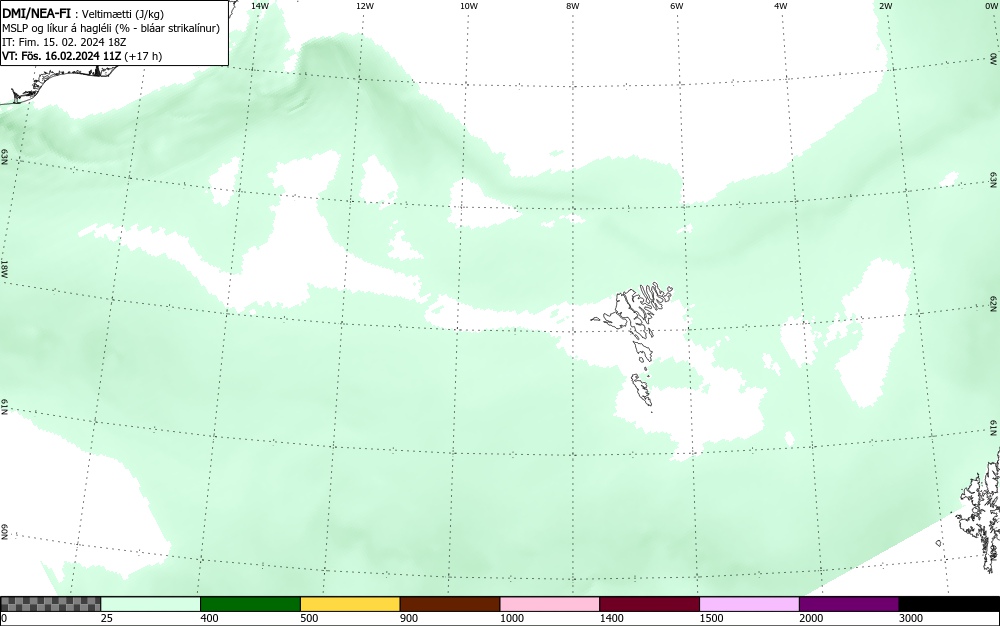Click the '4W' longitude label
Image resolution: width=1000 pixels, height=626 pixels.
click(781, 5)
